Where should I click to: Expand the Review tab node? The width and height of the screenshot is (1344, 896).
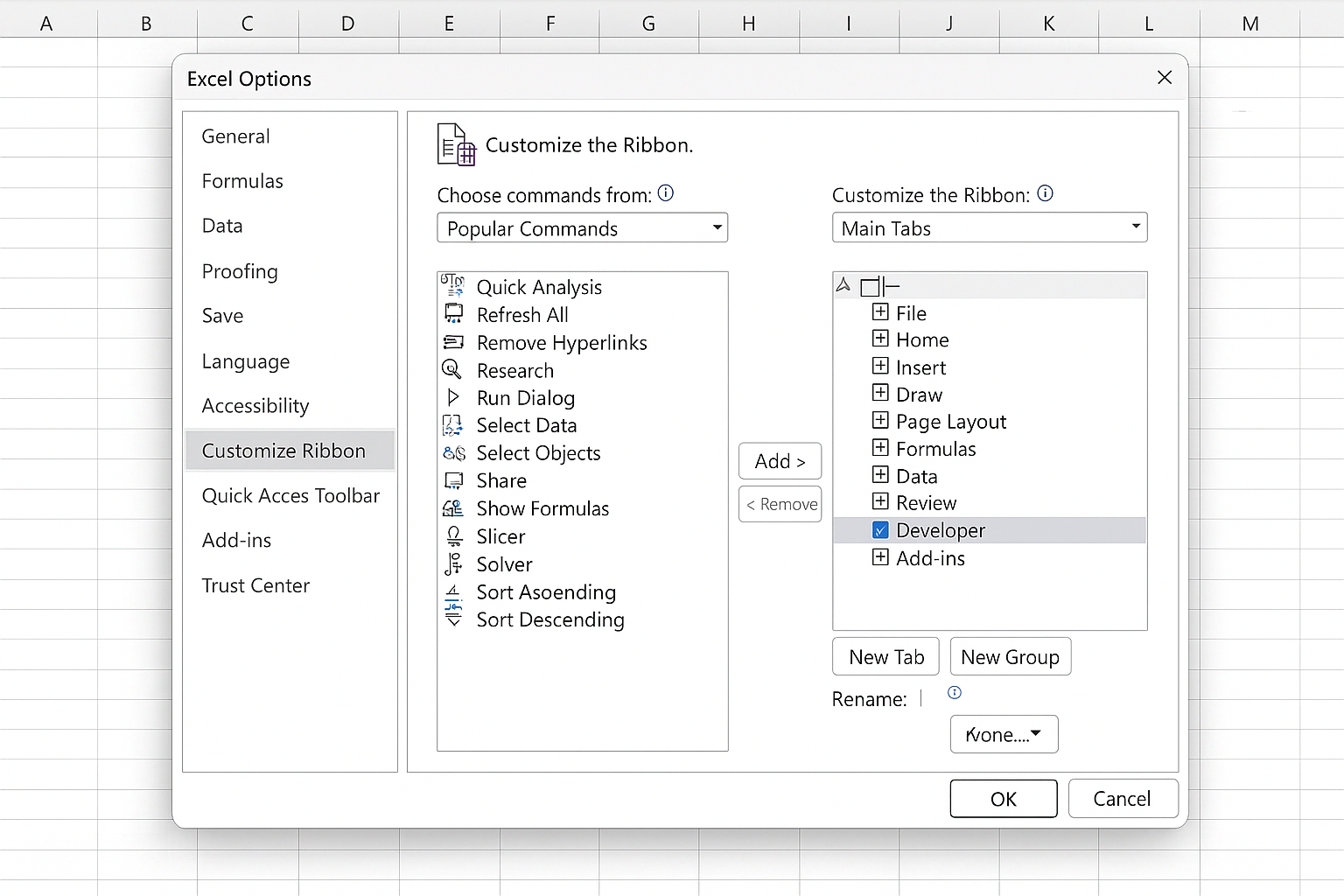coord(880,502)
